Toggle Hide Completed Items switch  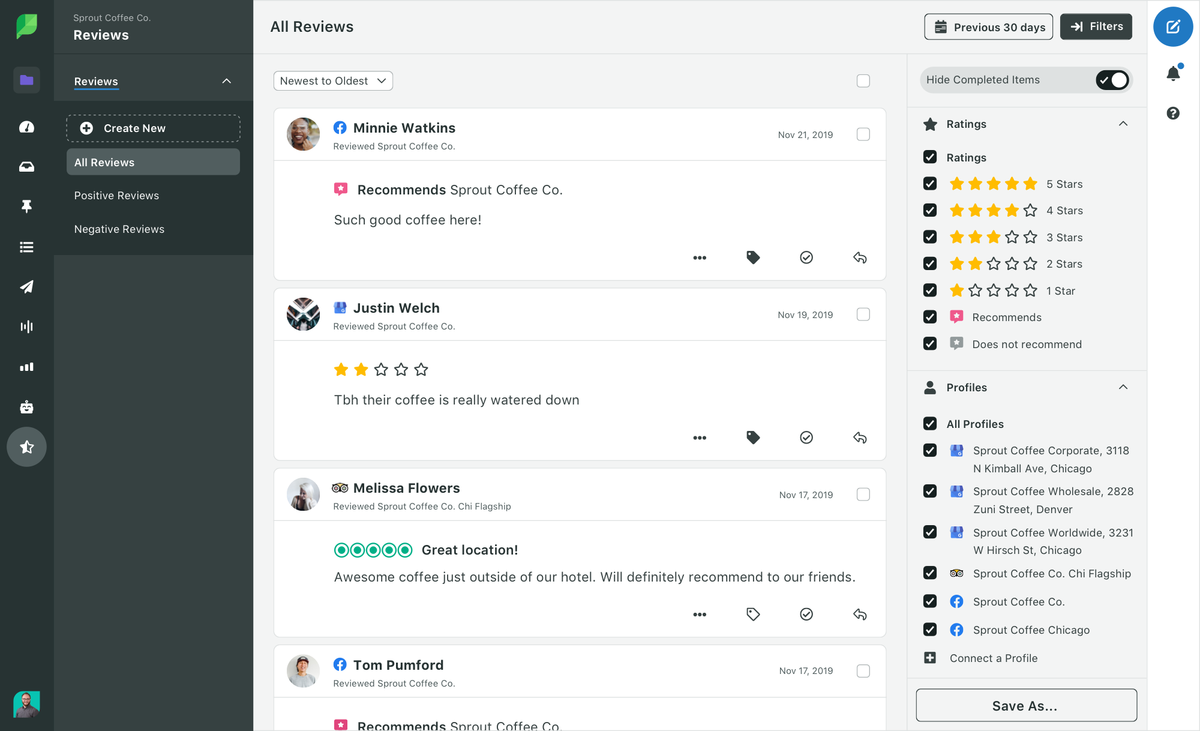pos(1112,80)
